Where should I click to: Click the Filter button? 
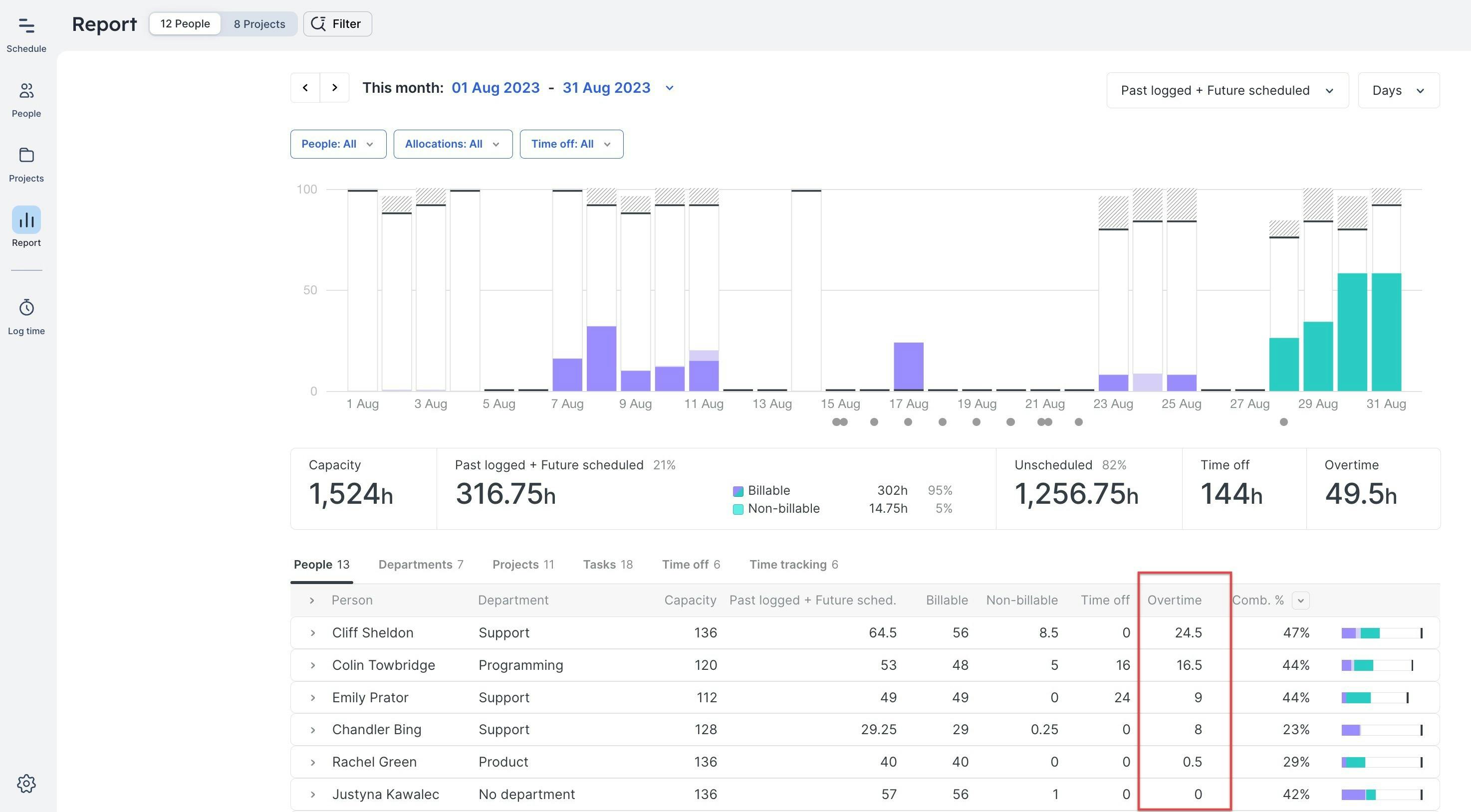click(337, 24)
